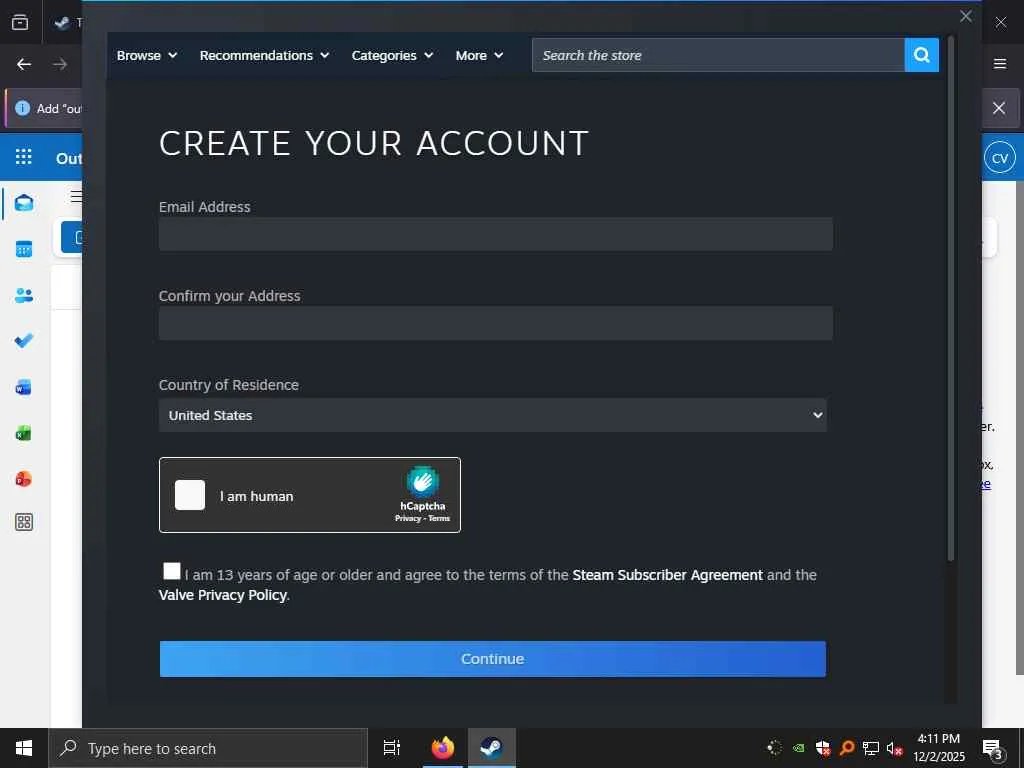Open Windows Start menu
1024x768 pixels.
[24, 748]
